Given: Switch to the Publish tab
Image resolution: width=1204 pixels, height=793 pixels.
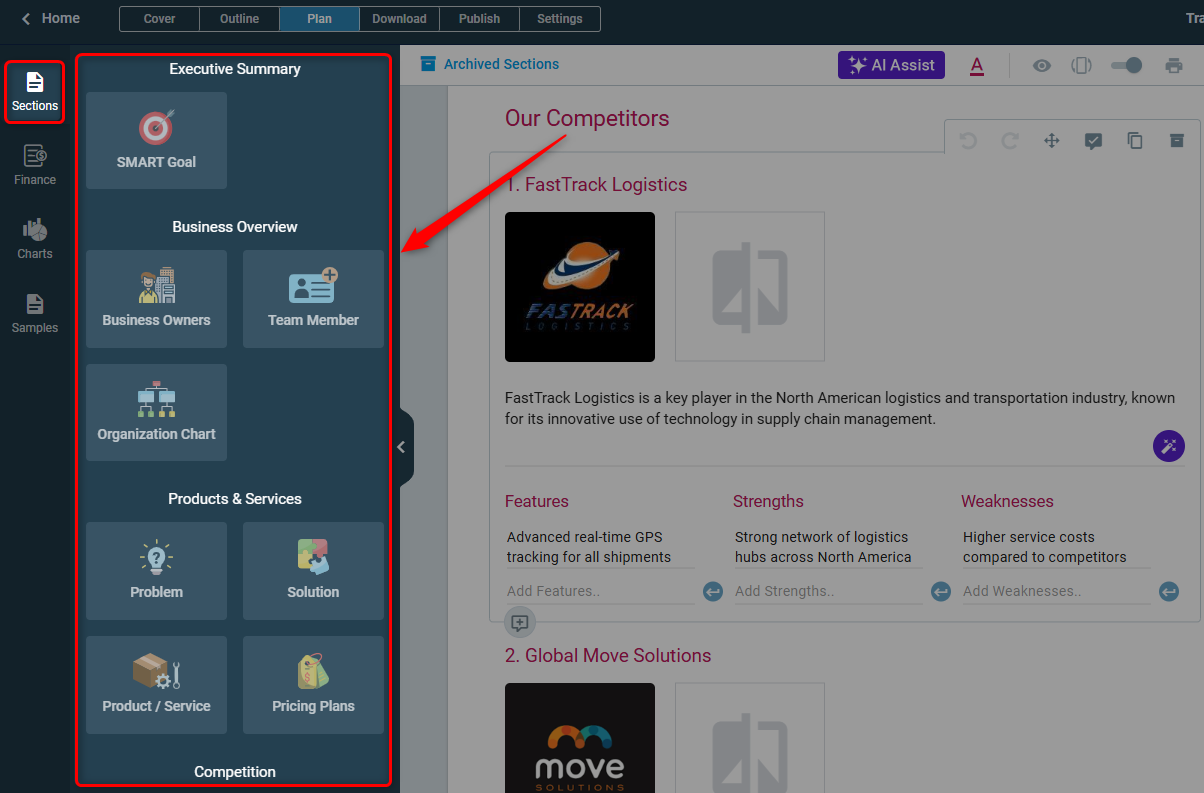Looking at the screenshot, I should click(479, 19).
